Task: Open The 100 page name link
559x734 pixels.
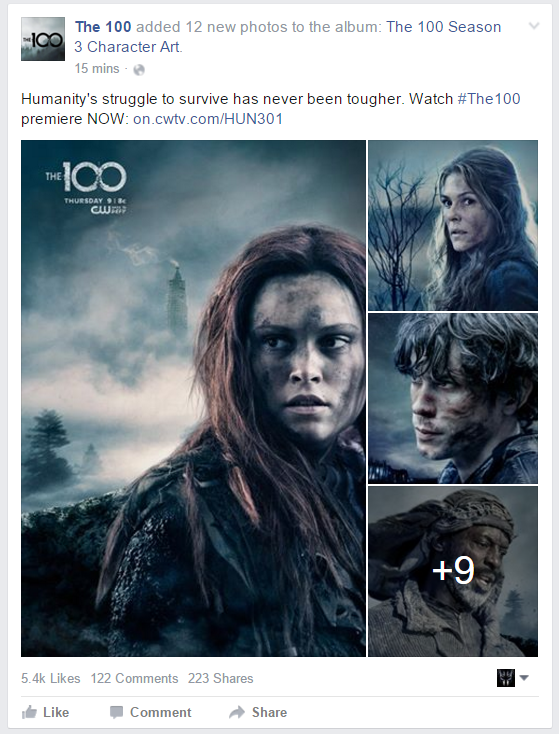Action: coord(103,27)
